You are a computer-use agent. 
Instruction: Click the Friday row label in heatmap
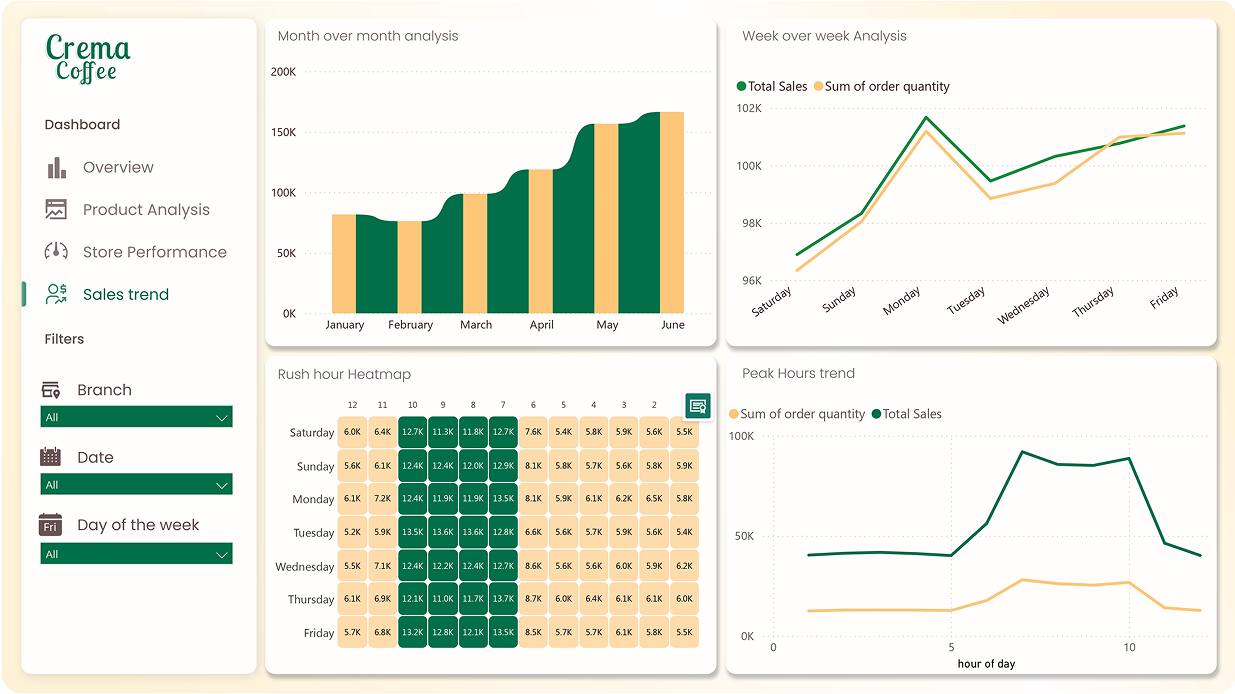click(319, 633)
